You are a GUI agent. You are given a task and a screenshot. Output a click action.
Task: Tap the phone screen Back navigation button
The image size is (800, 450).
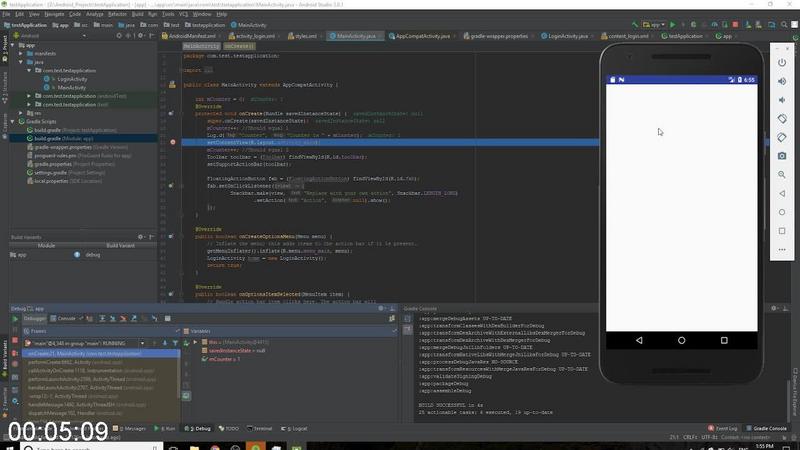pyautogui.click(x=639, y=340)
